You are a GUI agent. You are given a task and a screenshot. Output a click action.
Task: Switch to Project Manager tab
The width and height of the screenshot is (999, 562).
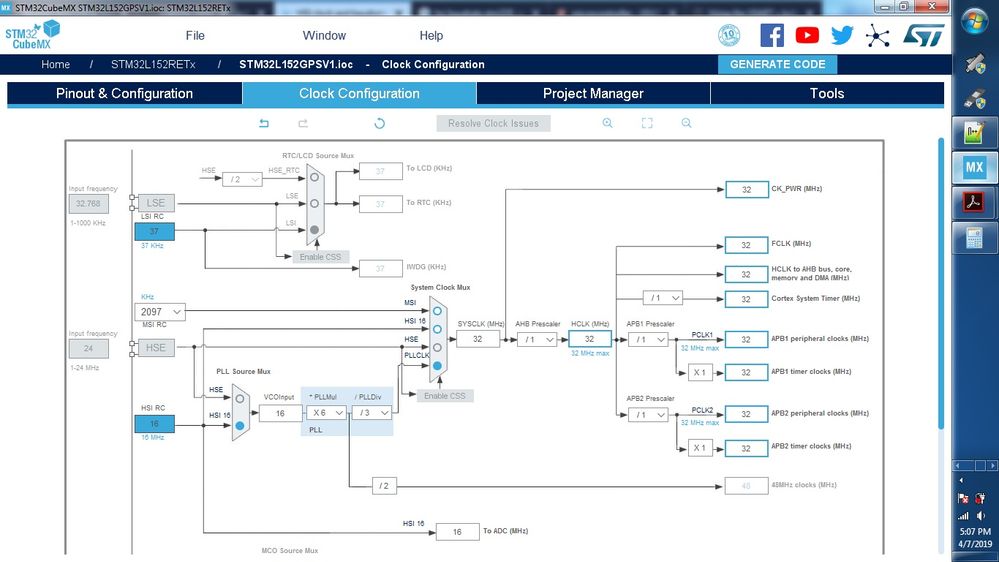593,94
